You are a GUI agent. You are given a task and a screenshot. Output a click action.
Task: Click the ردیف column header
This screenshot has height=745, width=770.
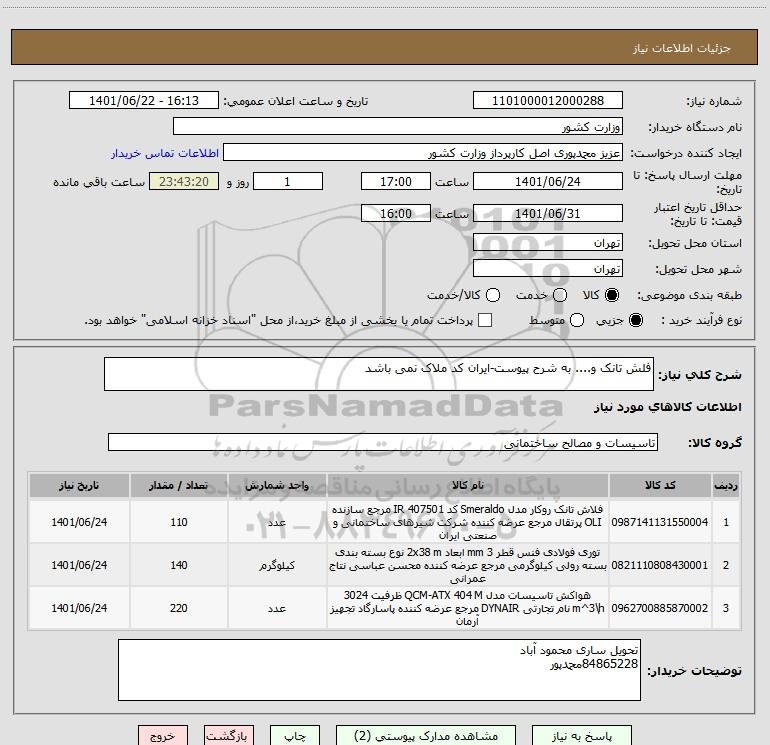(x=726, y=485)
